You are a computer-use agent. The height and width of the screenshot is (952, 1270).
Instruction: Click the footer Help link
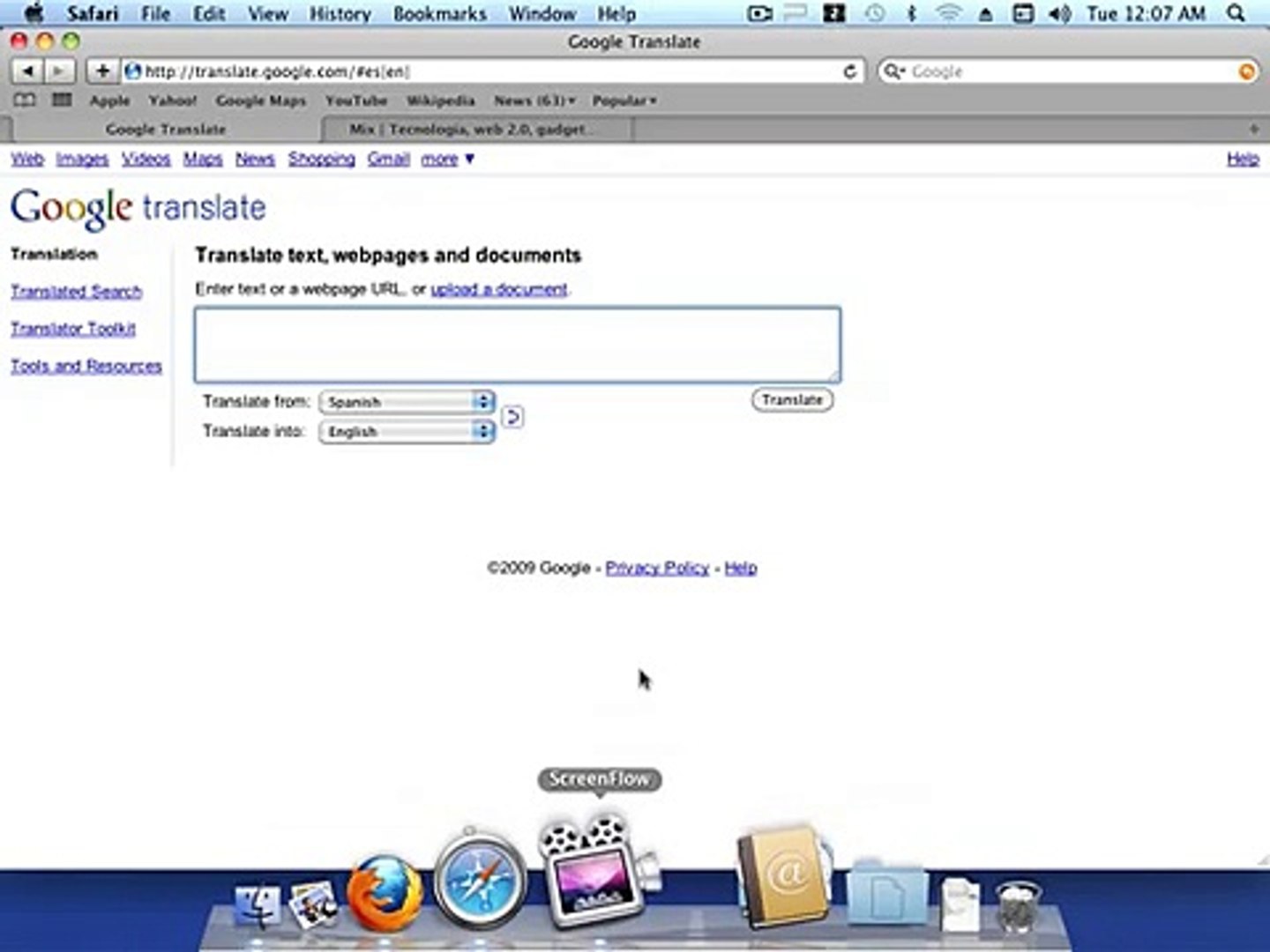click(x=741, y=568)
